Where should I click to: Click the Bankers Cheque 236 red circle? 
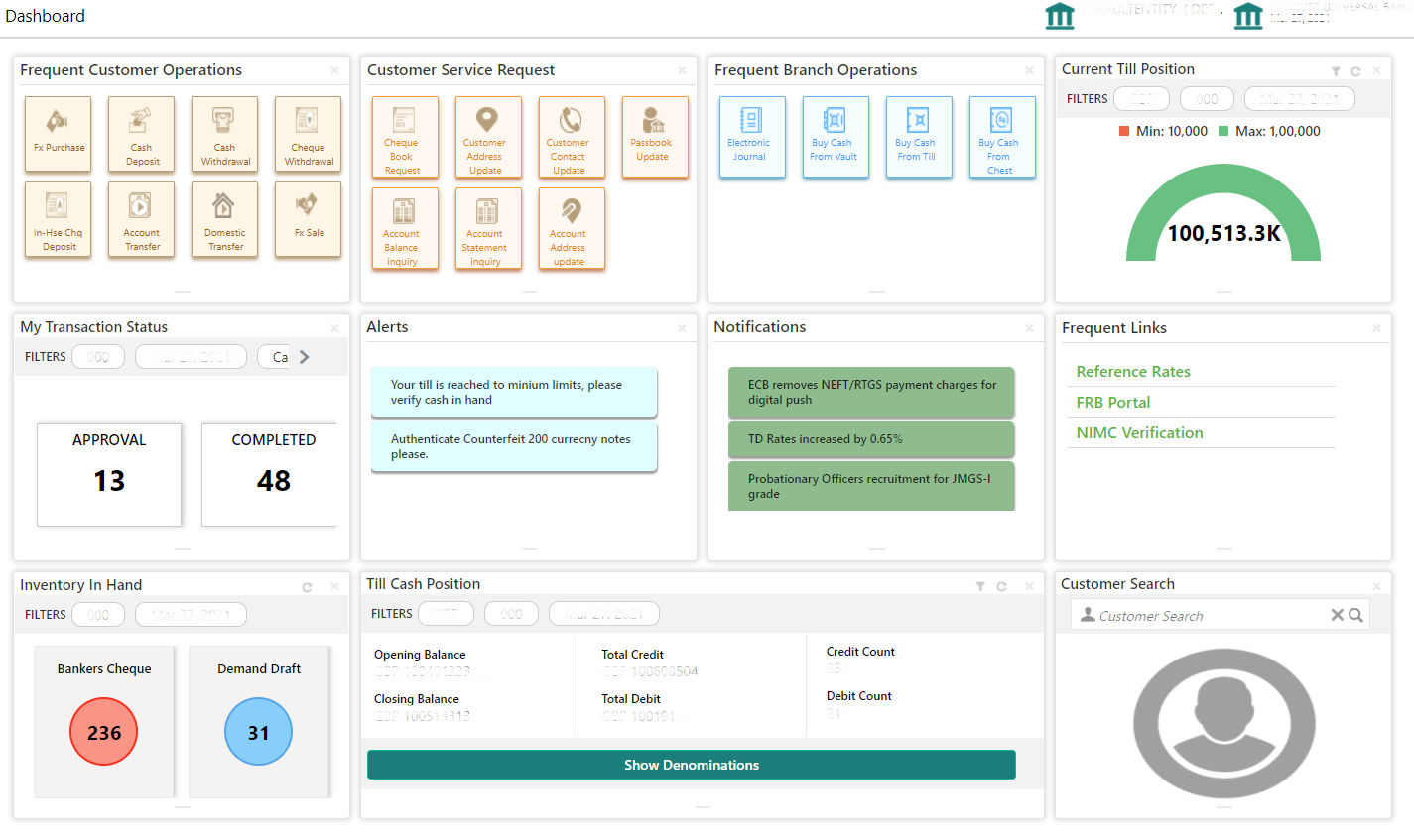click(x=104, y=732)
